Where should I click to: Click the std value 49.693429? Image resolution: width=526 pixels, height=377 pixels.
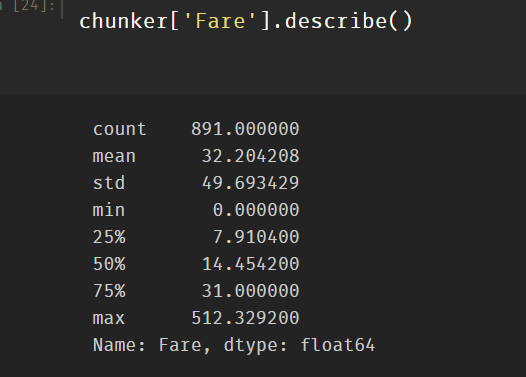click(251, 183)
